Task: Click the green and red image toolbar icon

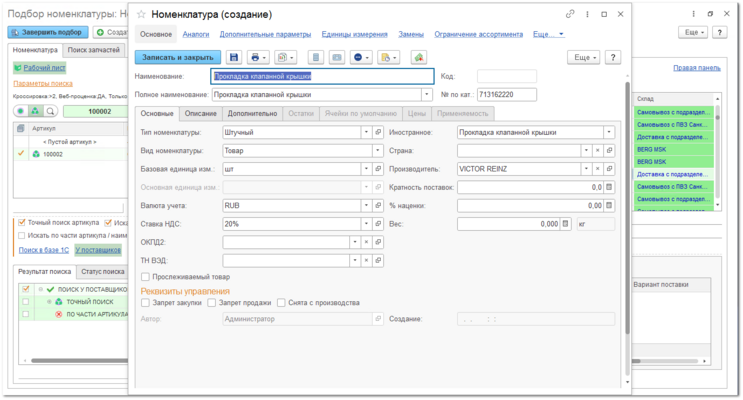Action: click(x=418, y=57)
